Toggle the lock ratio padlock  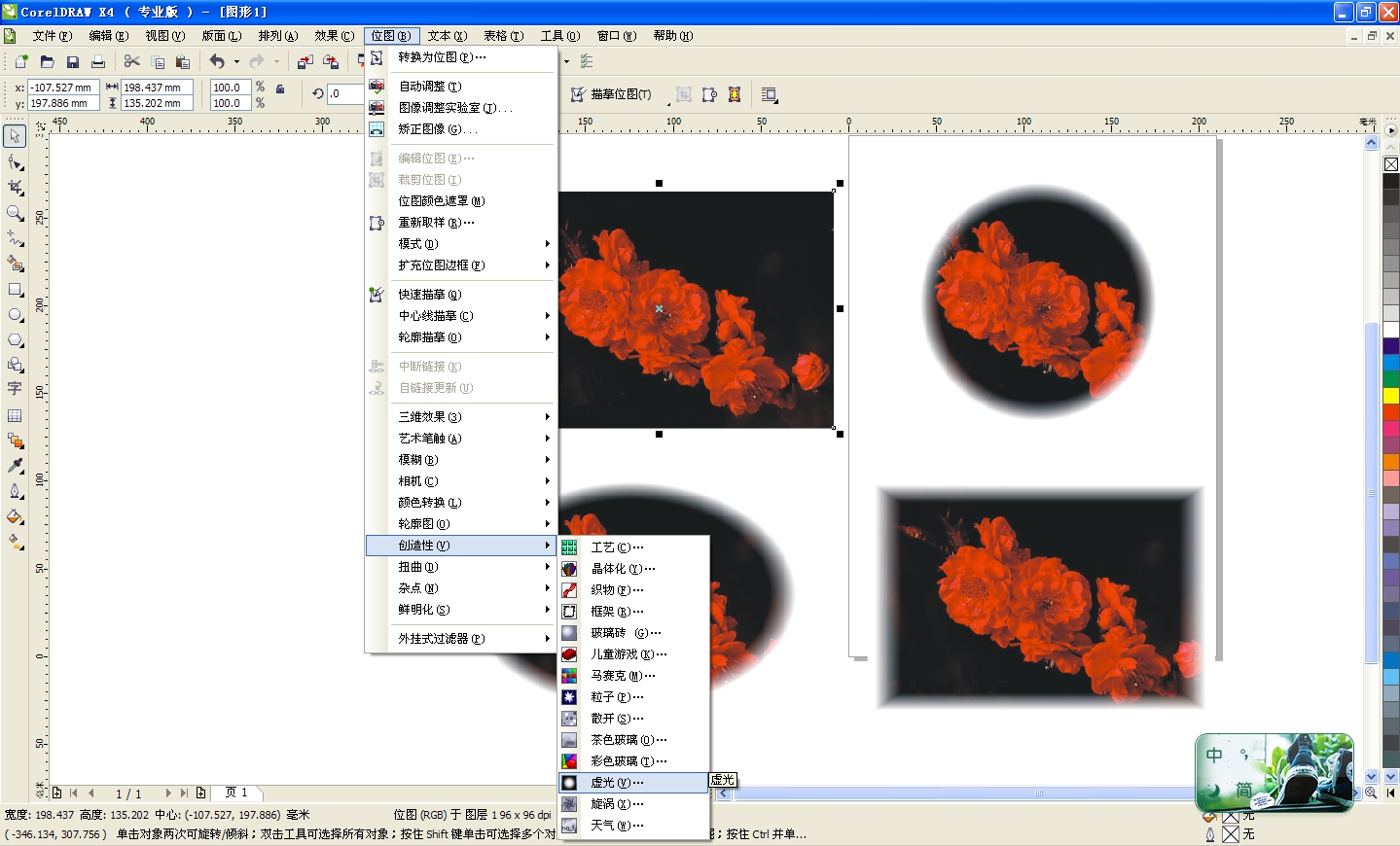[280, 88]
